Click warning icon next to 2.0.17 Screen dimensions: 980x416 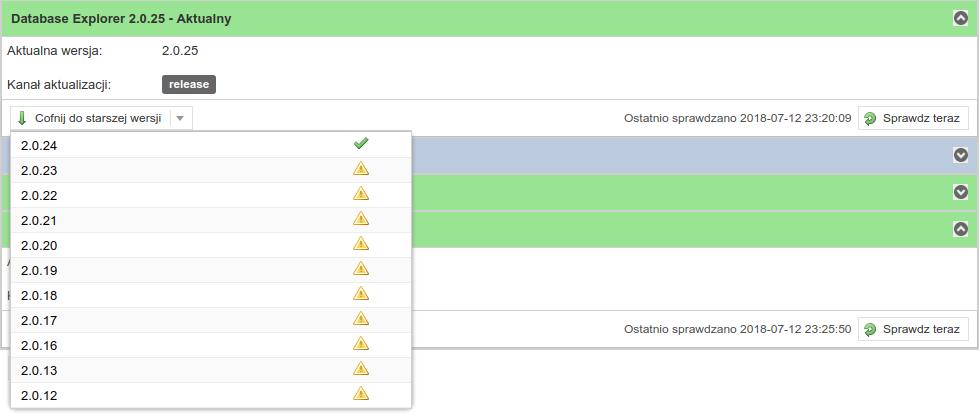tap(361, 318)
